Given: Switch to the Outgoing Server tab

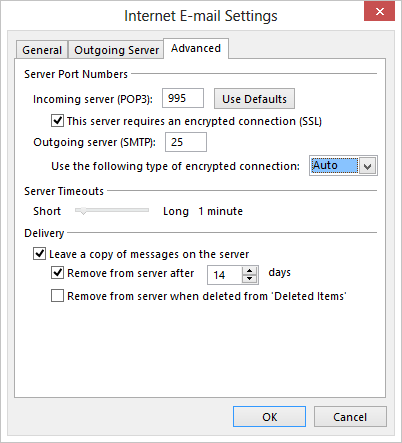Looking at the screenshot, I should click(x=116, y=50).
